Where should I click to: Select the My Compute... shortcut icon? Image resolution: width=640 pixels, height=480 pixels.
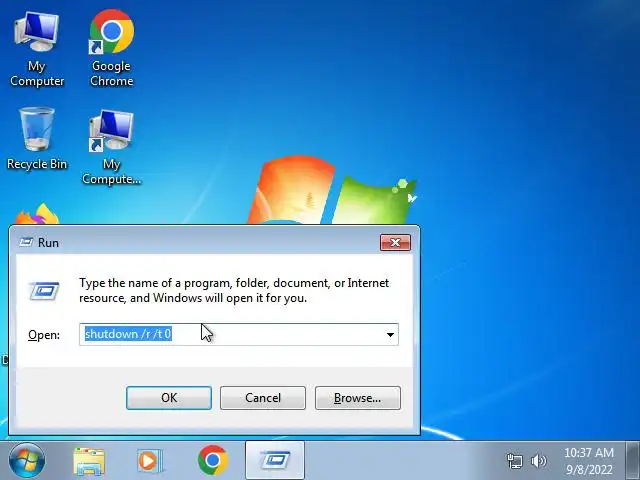point(111,147)
